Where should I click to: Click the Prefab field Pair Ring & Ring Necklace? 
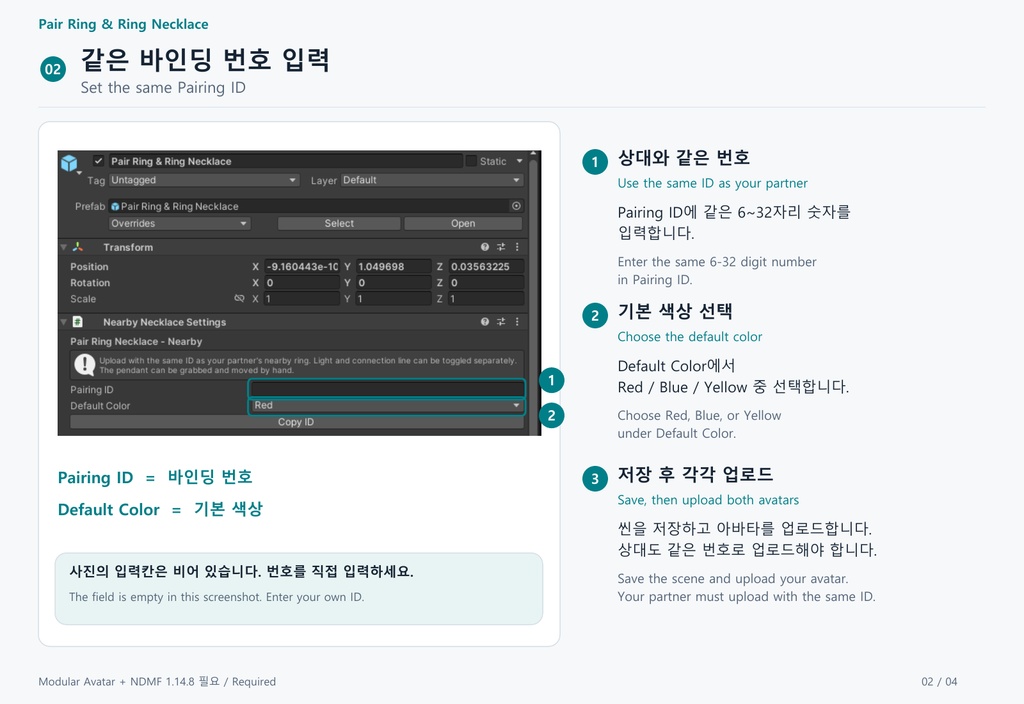[x=316, y=206]
